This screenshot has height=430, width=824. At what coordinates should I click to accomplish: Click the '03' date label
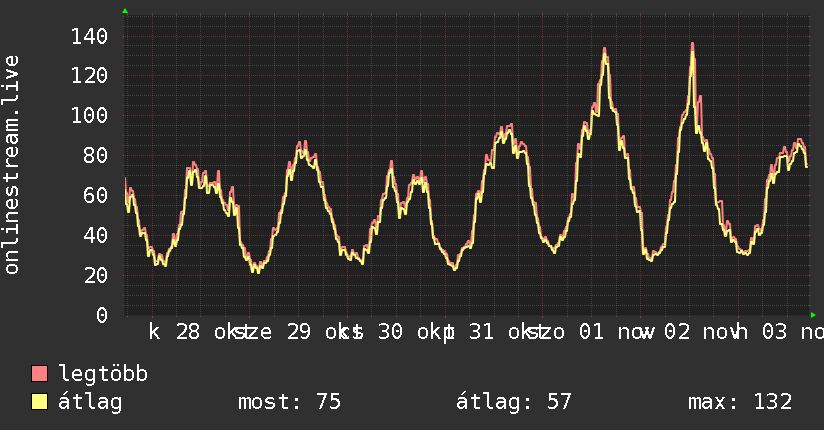pos(775,332)
